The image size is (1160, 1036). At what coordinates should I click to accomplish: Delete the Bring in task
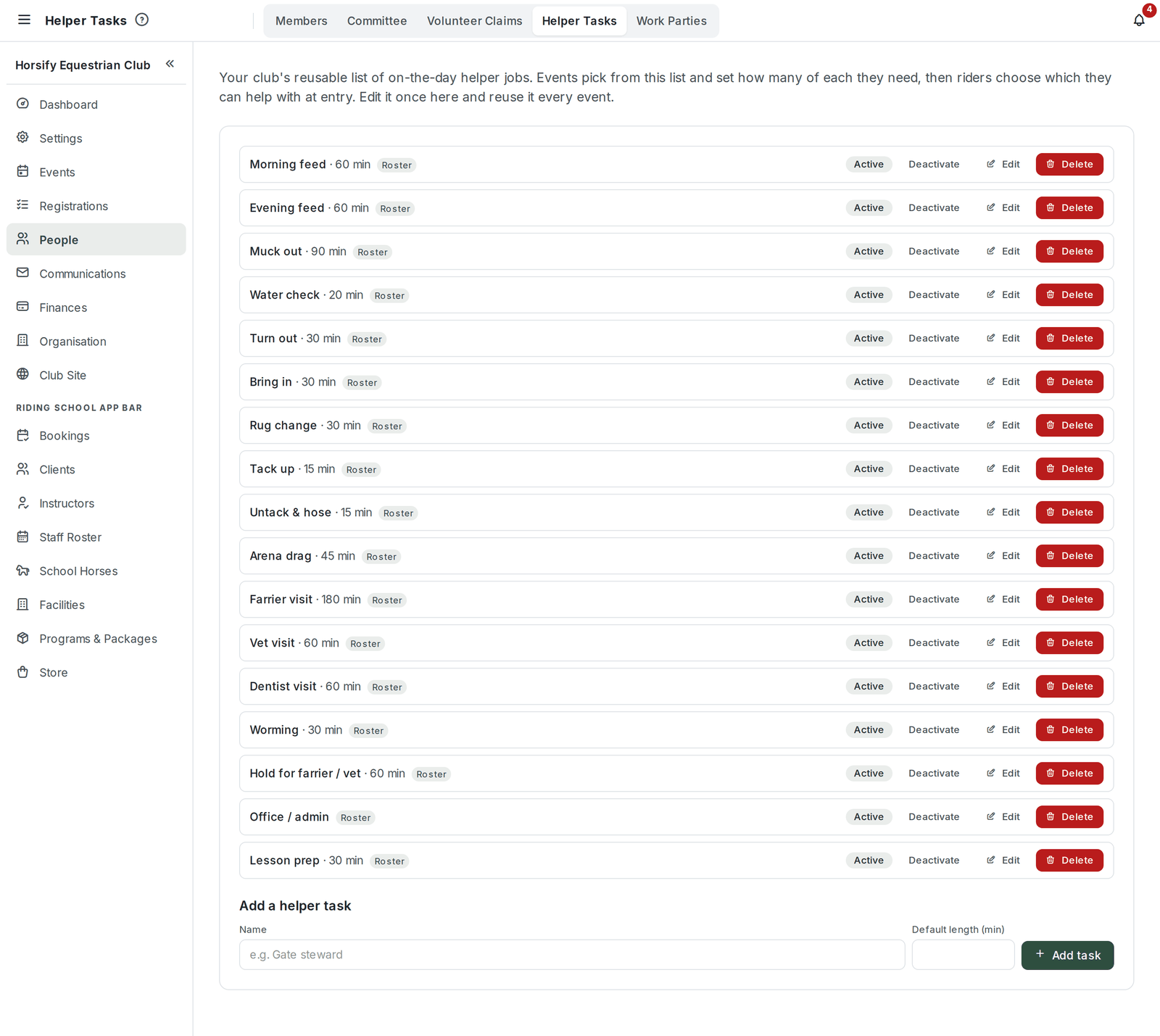point(1069,382)
